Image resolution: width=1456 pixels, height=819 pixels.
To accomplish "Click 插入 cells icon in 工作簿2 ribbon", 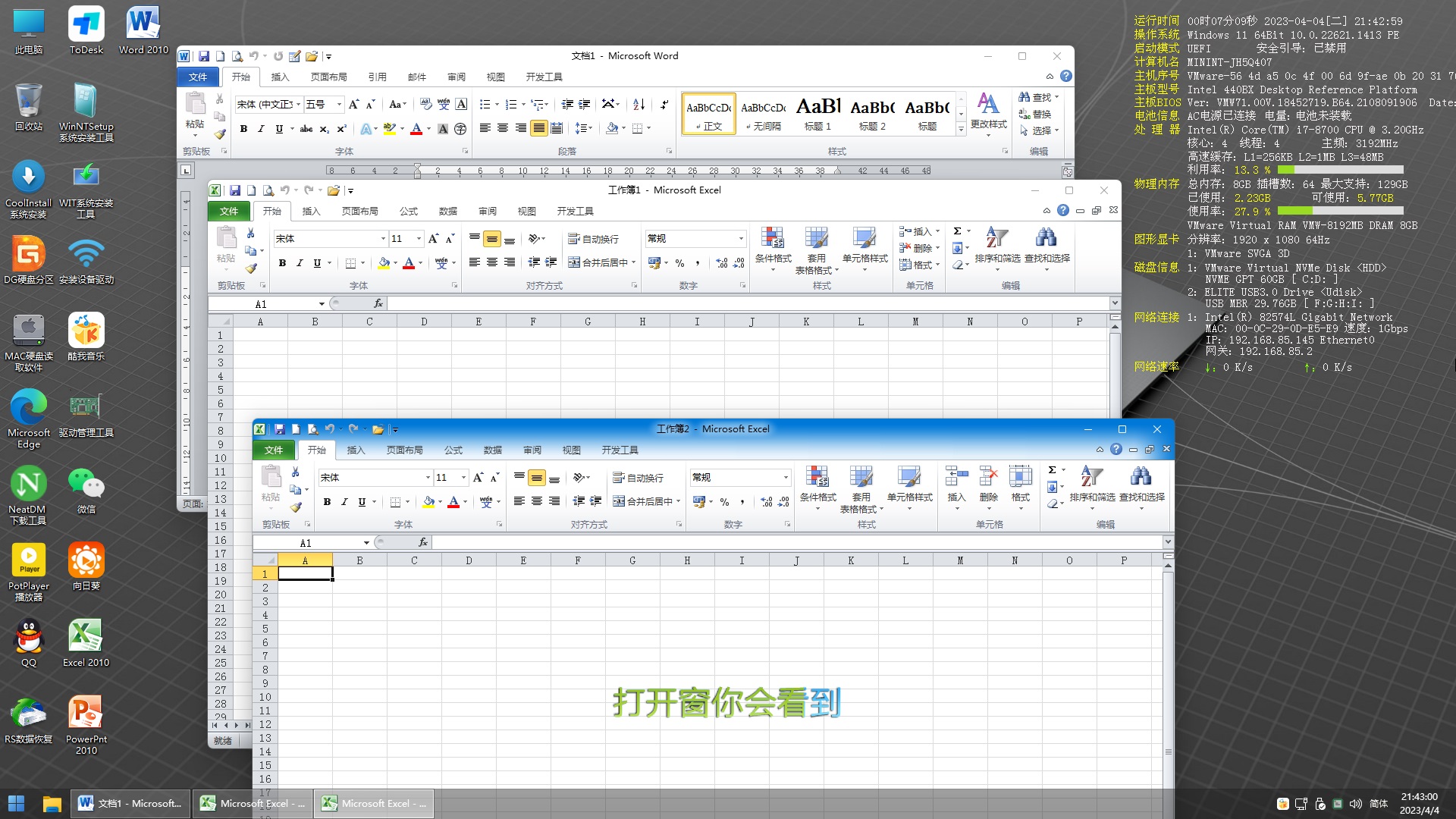I will click(956, 487).
